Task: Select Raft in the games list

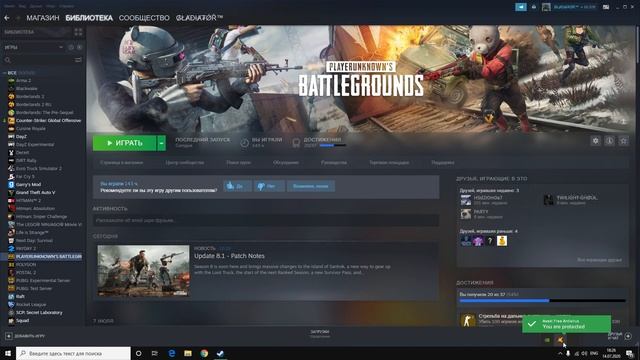Action: [20, 297]
